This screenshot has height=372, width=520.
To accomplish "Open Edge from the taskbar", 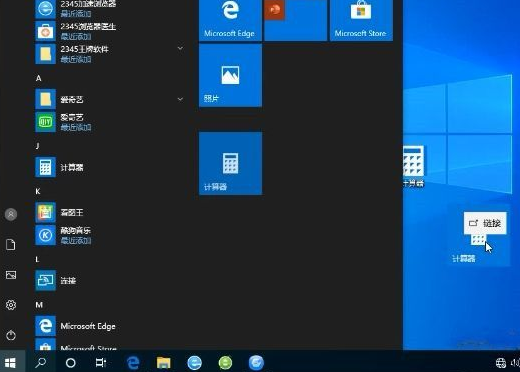I will click(133, 363).
